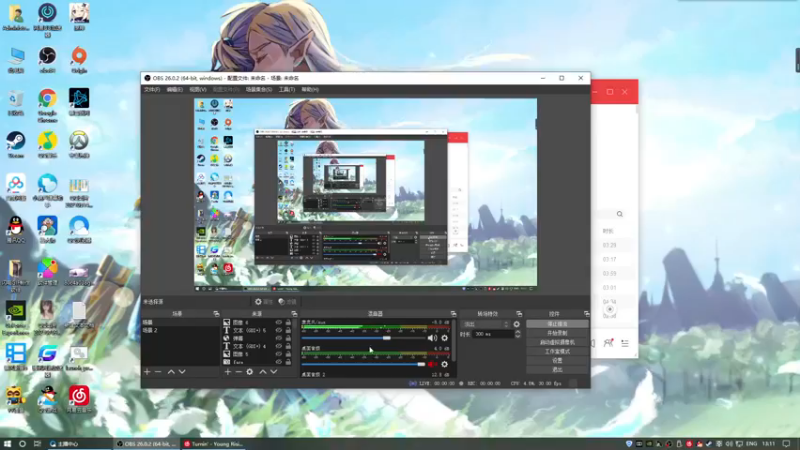
Task: Move the selected source down
Action: (x=274, y=372)
